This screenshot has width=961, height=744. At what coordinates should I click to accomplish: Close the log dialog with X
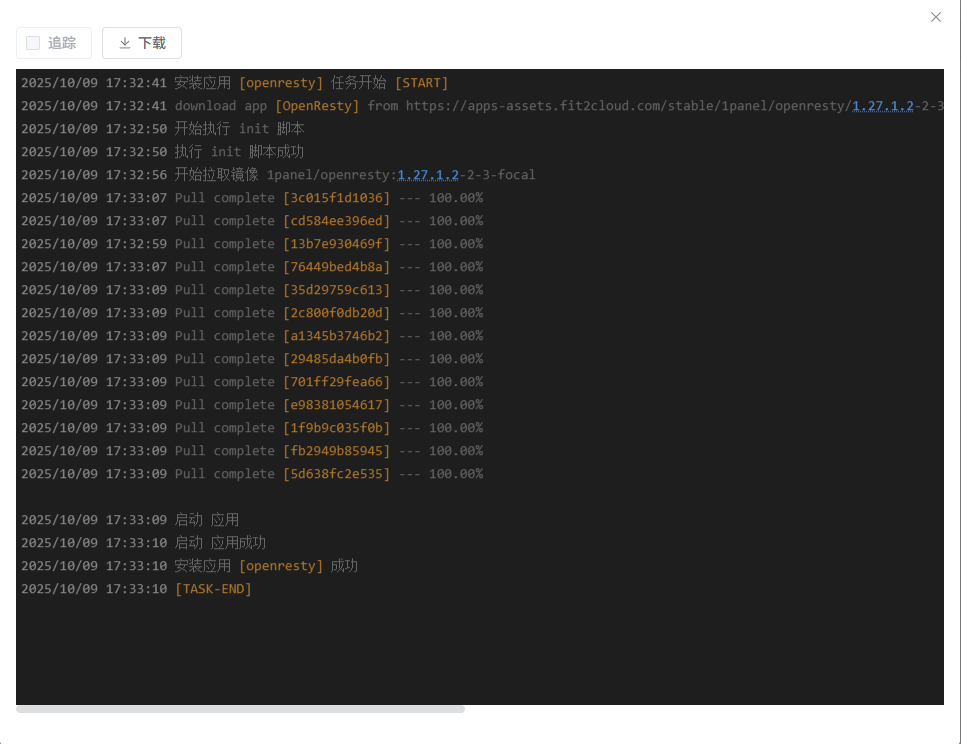click(x=935, y=17)
